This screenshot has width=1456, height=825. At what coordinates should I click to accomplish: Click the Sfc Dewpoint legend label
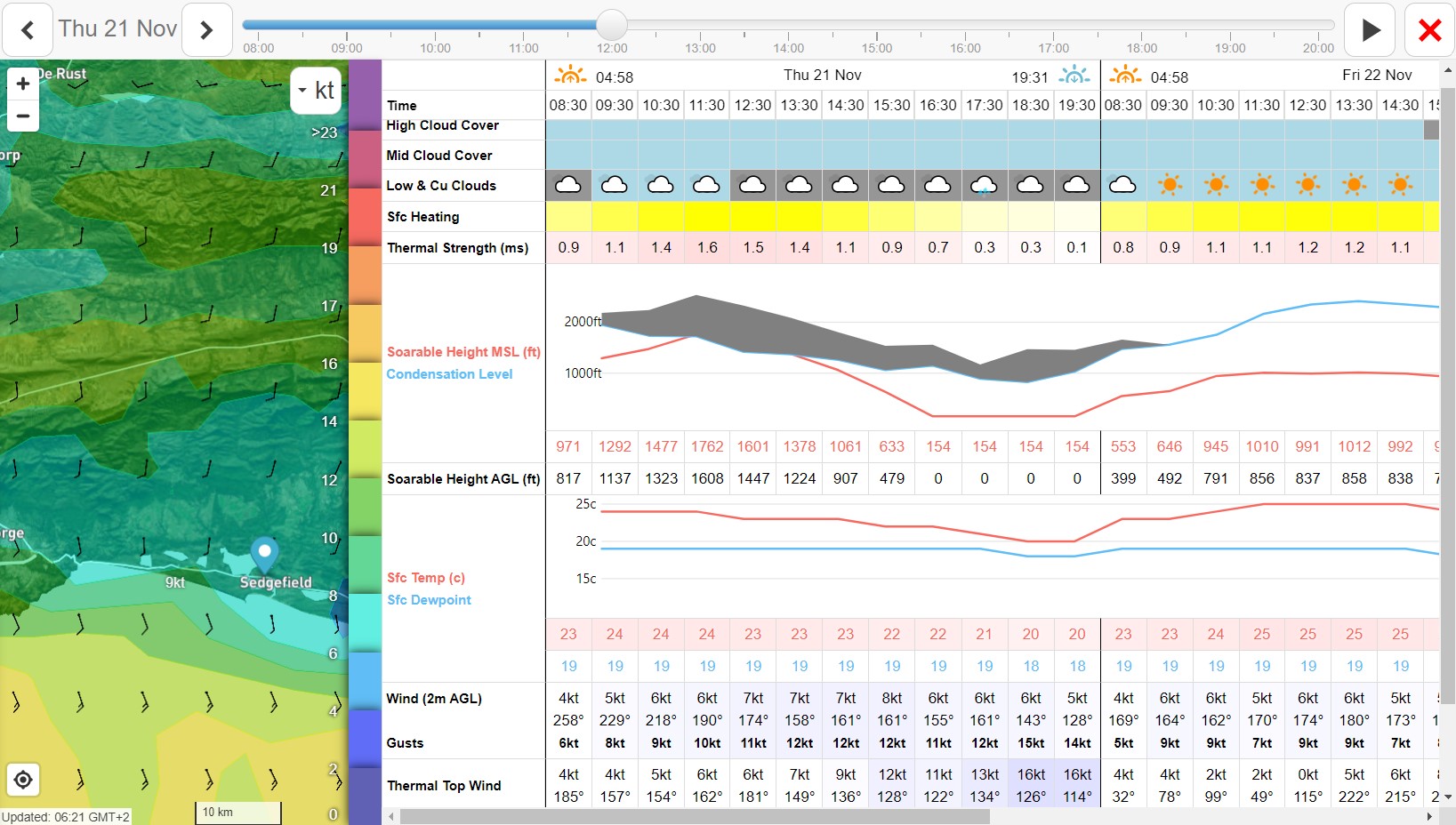click(x=429, y=600)
